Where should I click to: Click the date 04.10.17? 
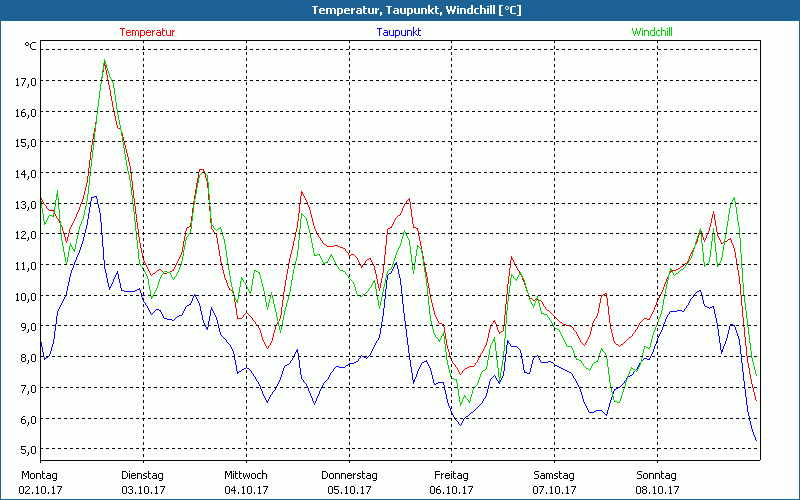(246, 490)
